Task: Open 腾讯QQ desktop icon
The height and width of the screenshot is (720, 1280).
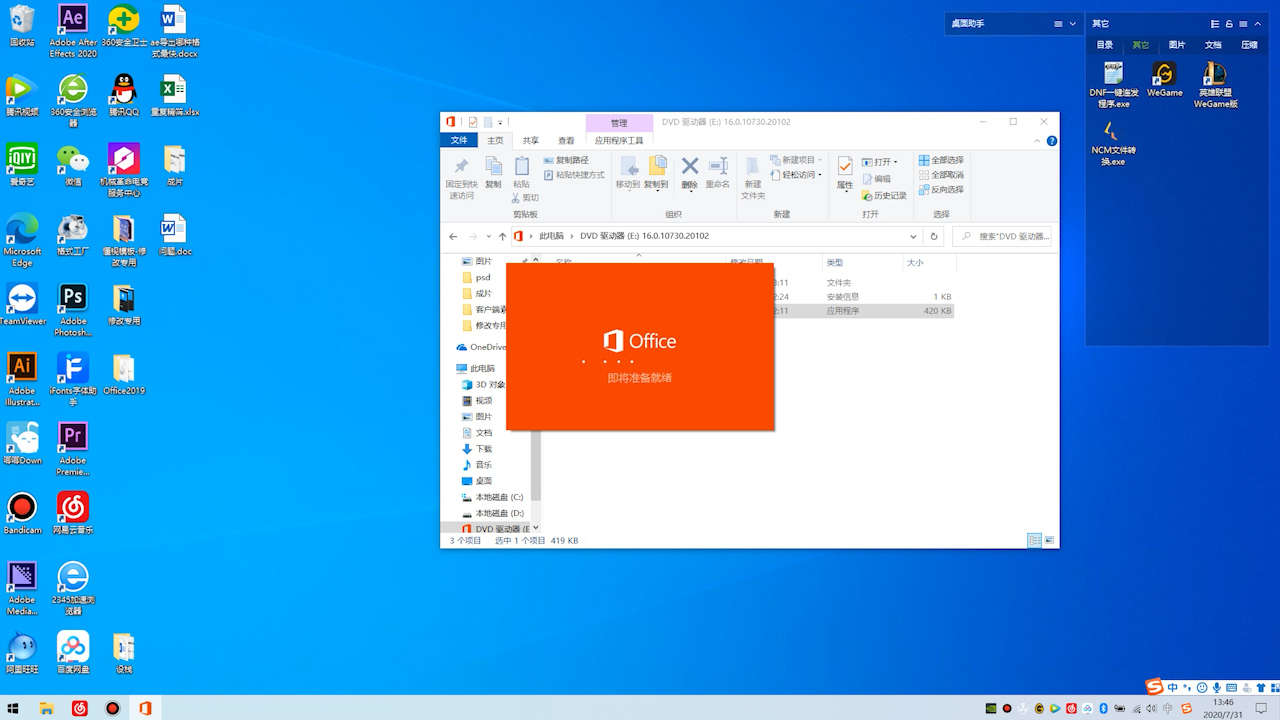Action: [x=123, y=96]
